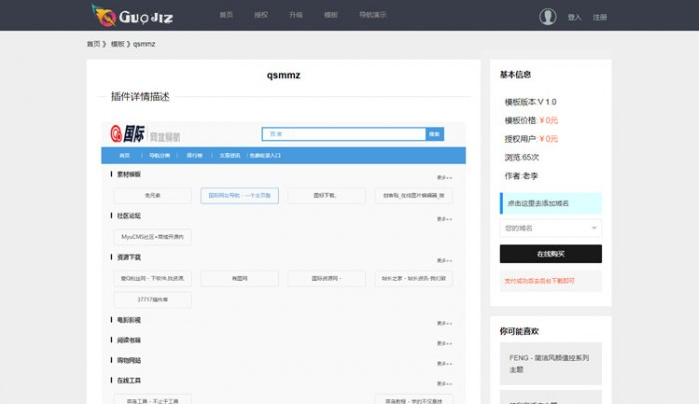Click the blue 点击这里去添加域名 notice

point(551,203)
